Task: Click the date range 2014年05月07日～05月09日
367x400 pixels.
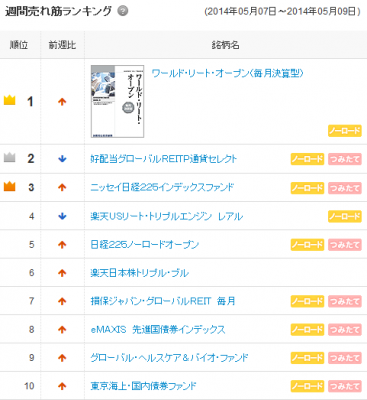Action: [x=282, y=12]
